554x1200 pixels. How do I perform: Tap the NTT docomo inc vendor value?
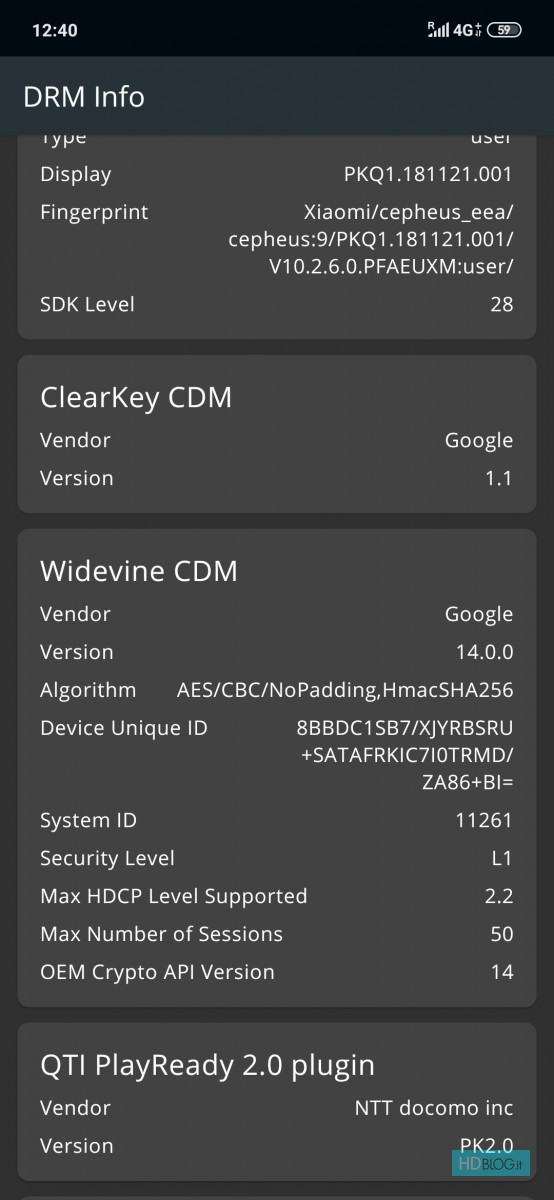(x=434, y=1108)
